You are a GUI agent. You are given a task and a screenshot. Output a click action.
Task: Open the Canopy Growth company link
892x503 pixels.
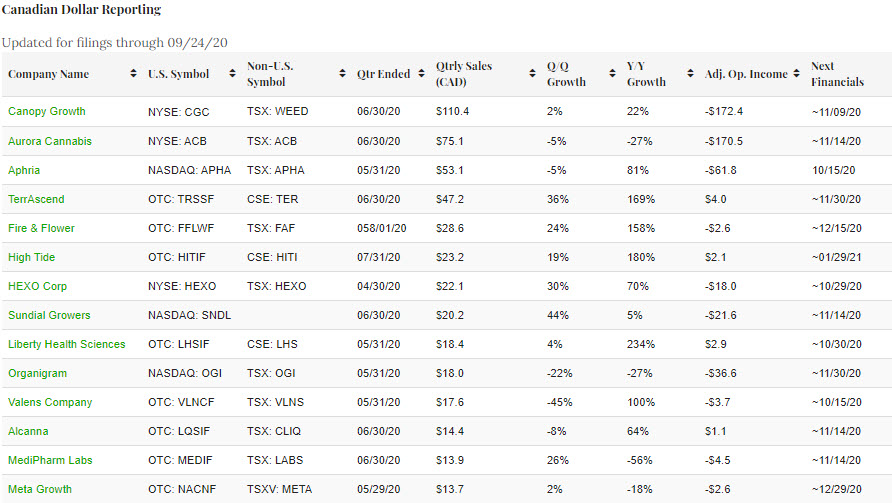click(47, 111)
